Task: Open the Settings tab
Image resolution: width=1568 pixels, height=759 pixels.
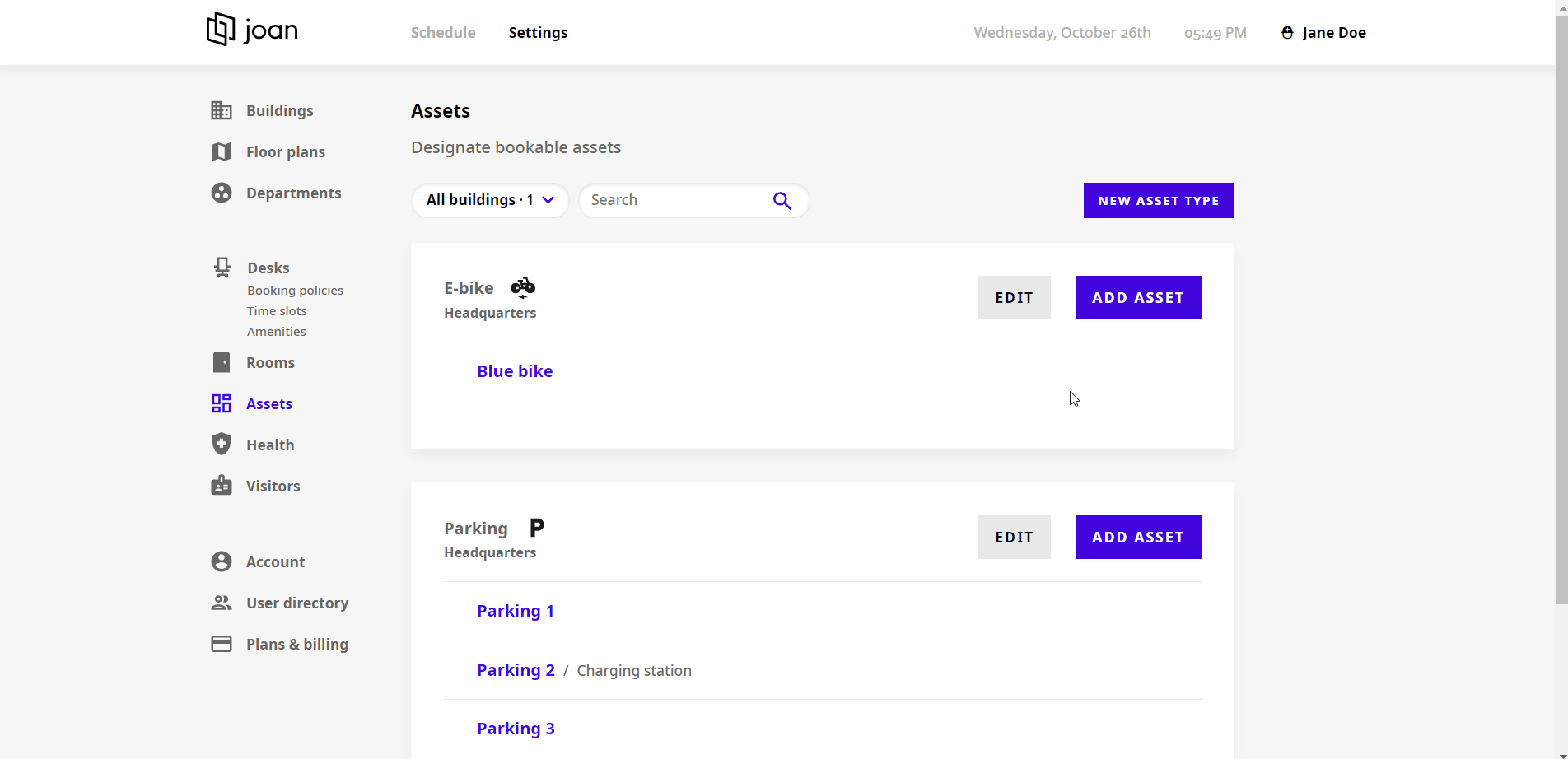Action: (538, 32)
